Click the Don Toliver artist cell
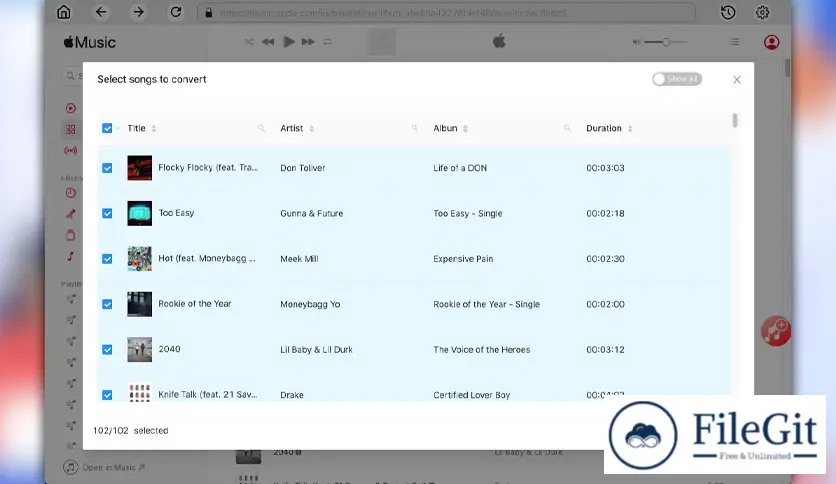 pos(302,168)
